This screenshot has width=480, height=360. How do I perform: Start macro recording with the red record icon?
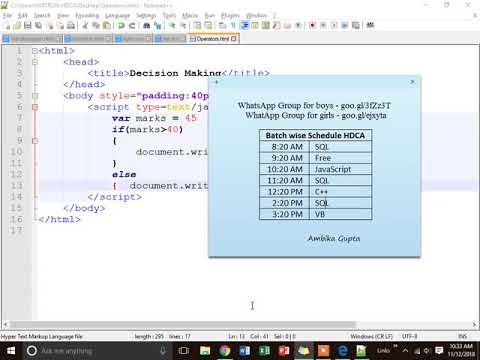312,25
